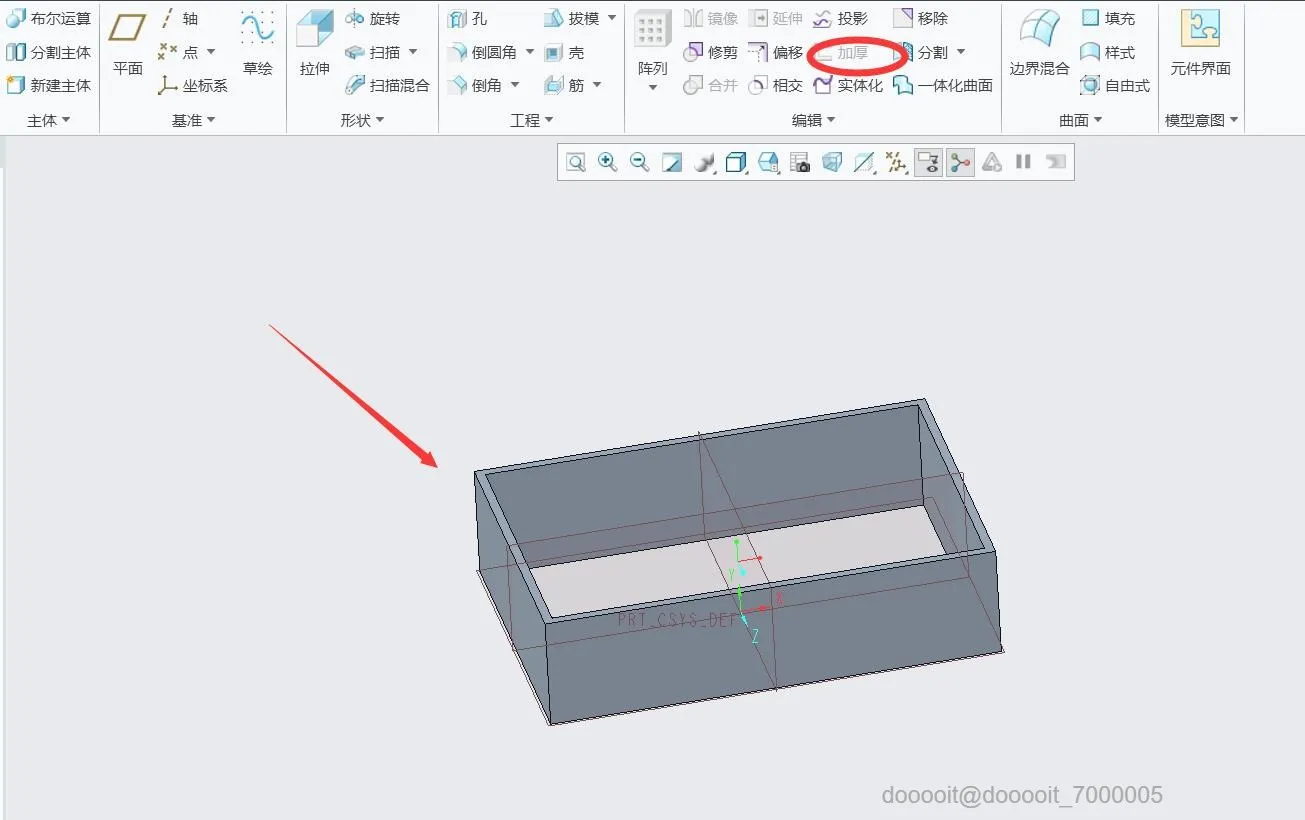Apply a 倒圆角 round fillet
Image resolution: width=1305 pixels, height=820 pixels.
(x=482, y=52)
